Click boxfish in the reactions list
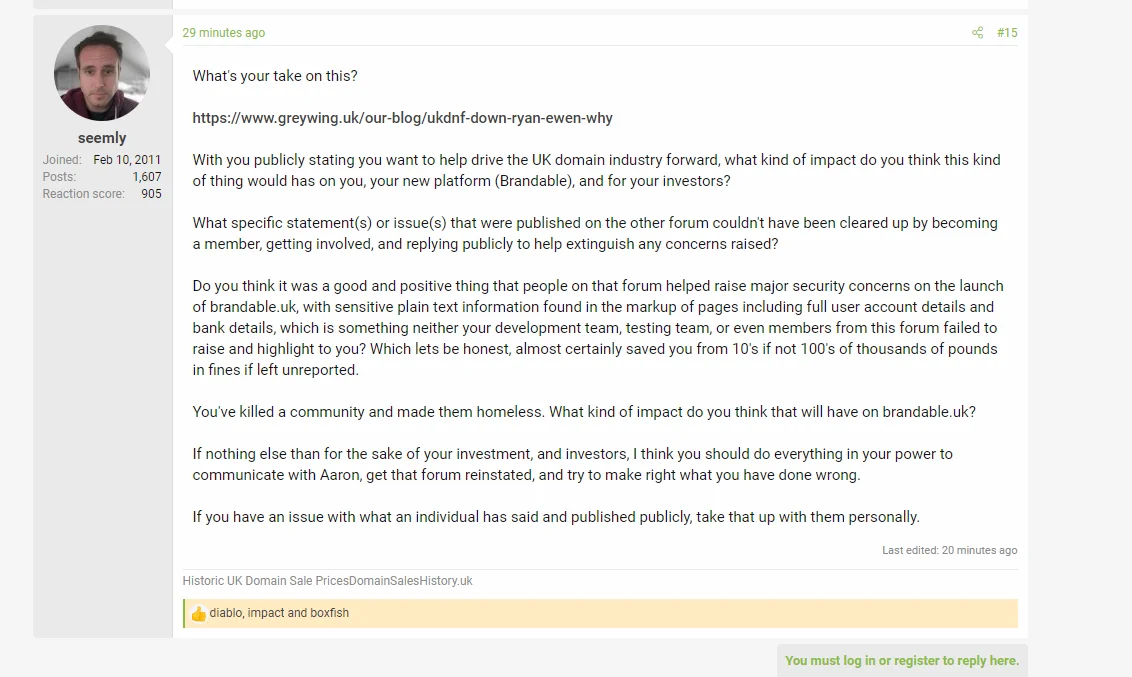This screenshot has height=677, width=1132. click(329, 613)
